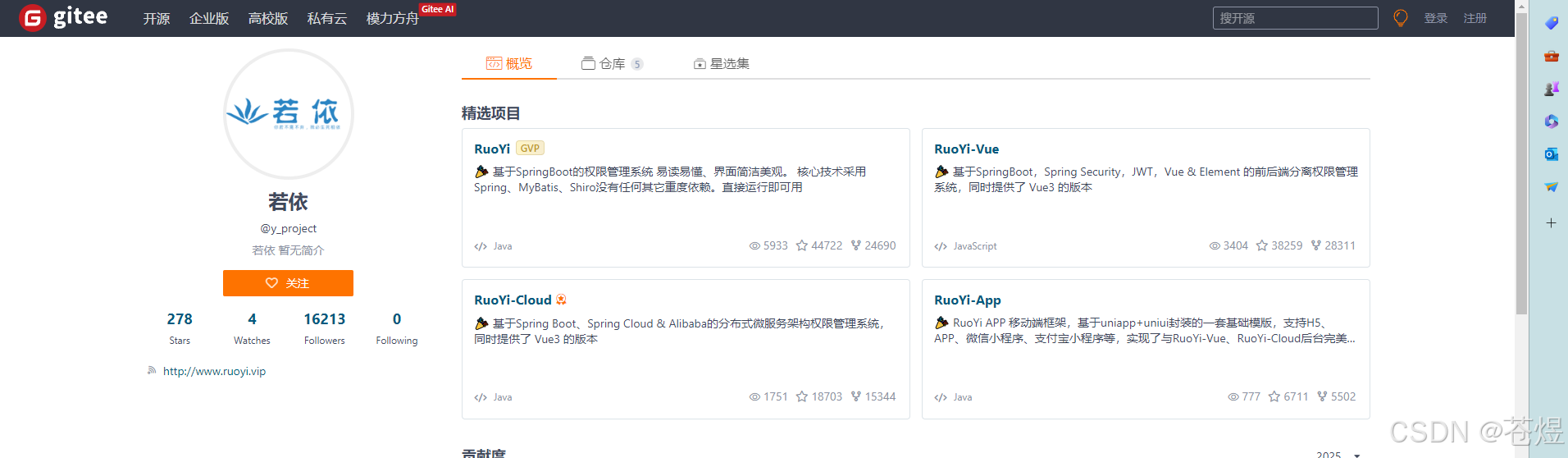Open the 开源 menu in the header
1568x458 pixels.
tap(156, 18)
